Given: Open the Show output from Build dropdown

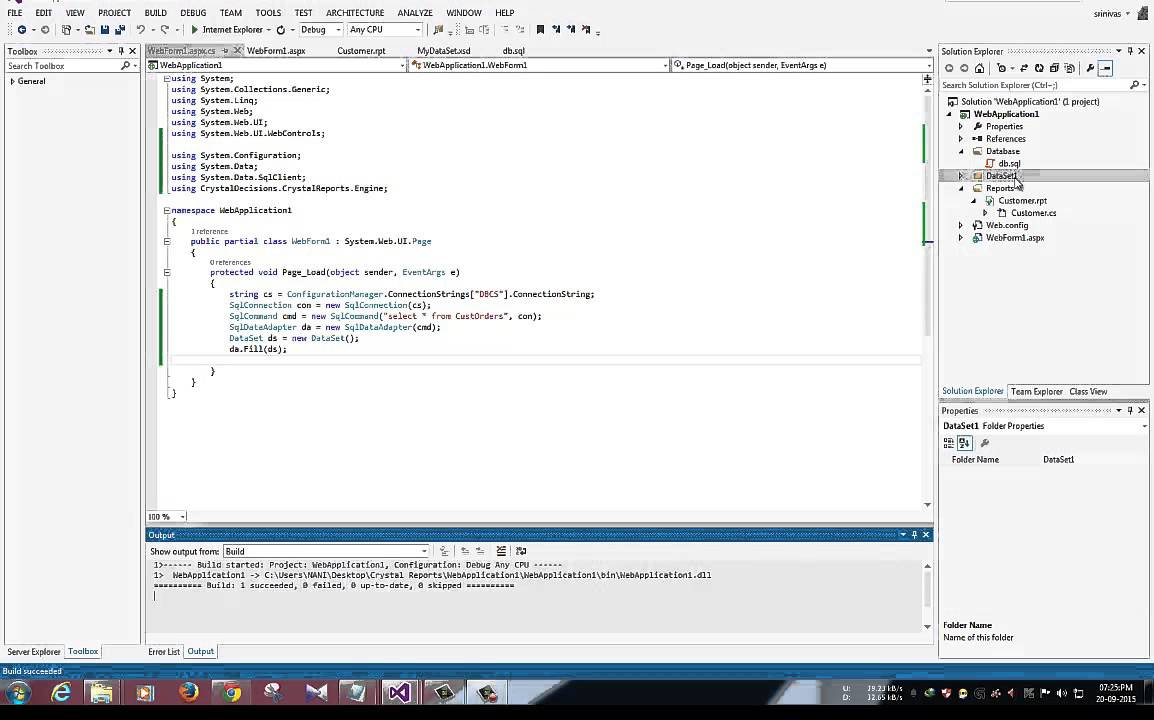Looking at the screenshot, I should point(326,551).
